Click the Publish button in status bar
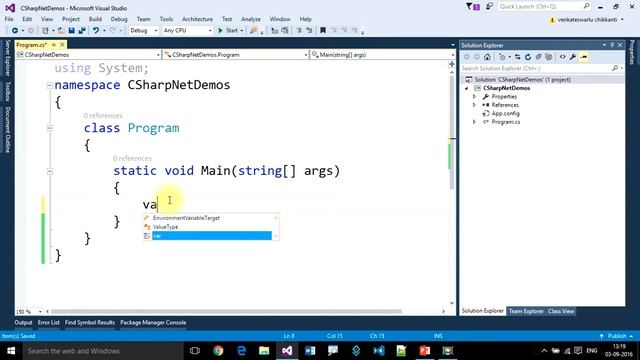This screenshot has height=360, width=640. (617, 336)
